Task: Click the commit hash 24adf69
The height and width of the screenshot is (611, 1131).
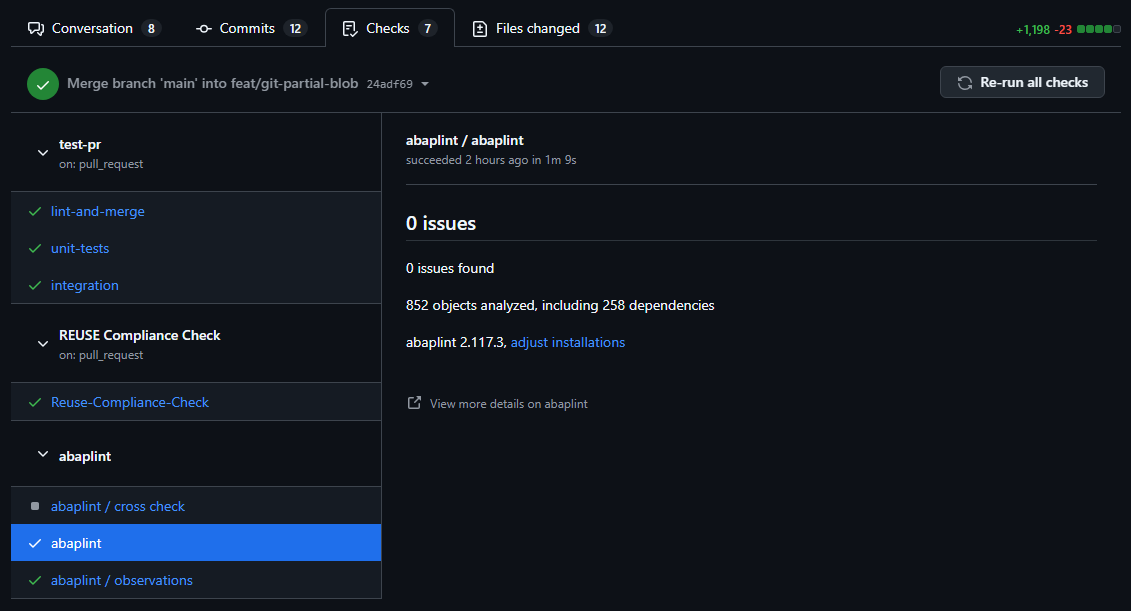Action: click(390, 84)
